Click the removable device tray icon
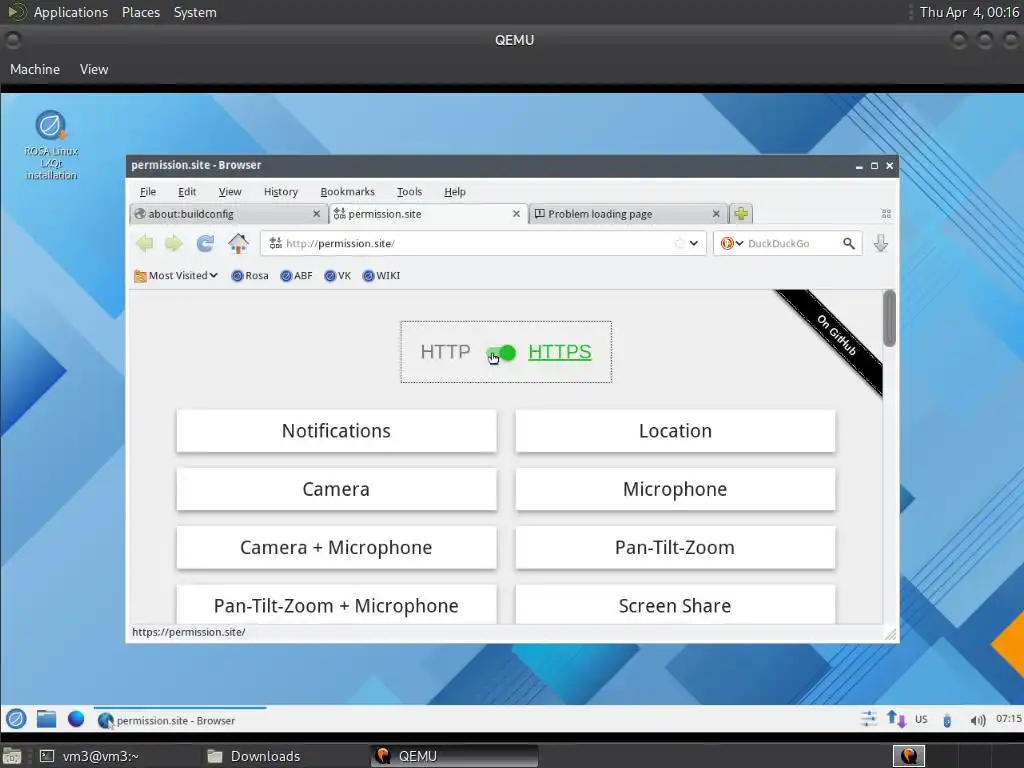The height and width of the screenshot is (768, 1024). pos(947,720)
